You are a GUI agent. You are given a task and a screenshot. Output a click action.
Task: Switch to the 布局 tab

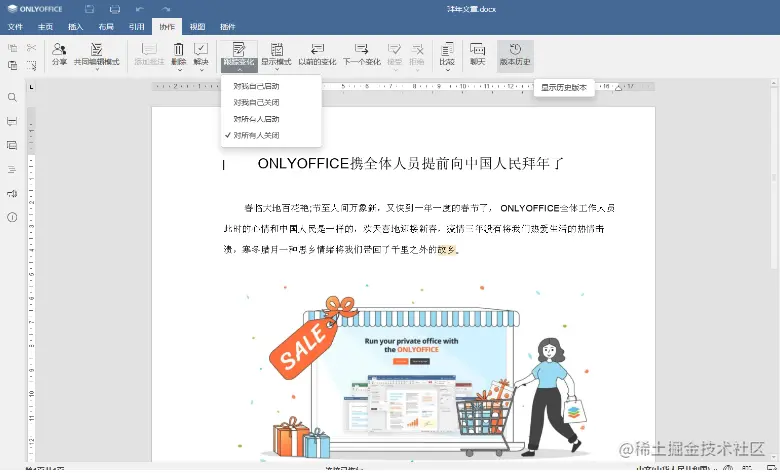pyautogui.click(x=106, y=26)
